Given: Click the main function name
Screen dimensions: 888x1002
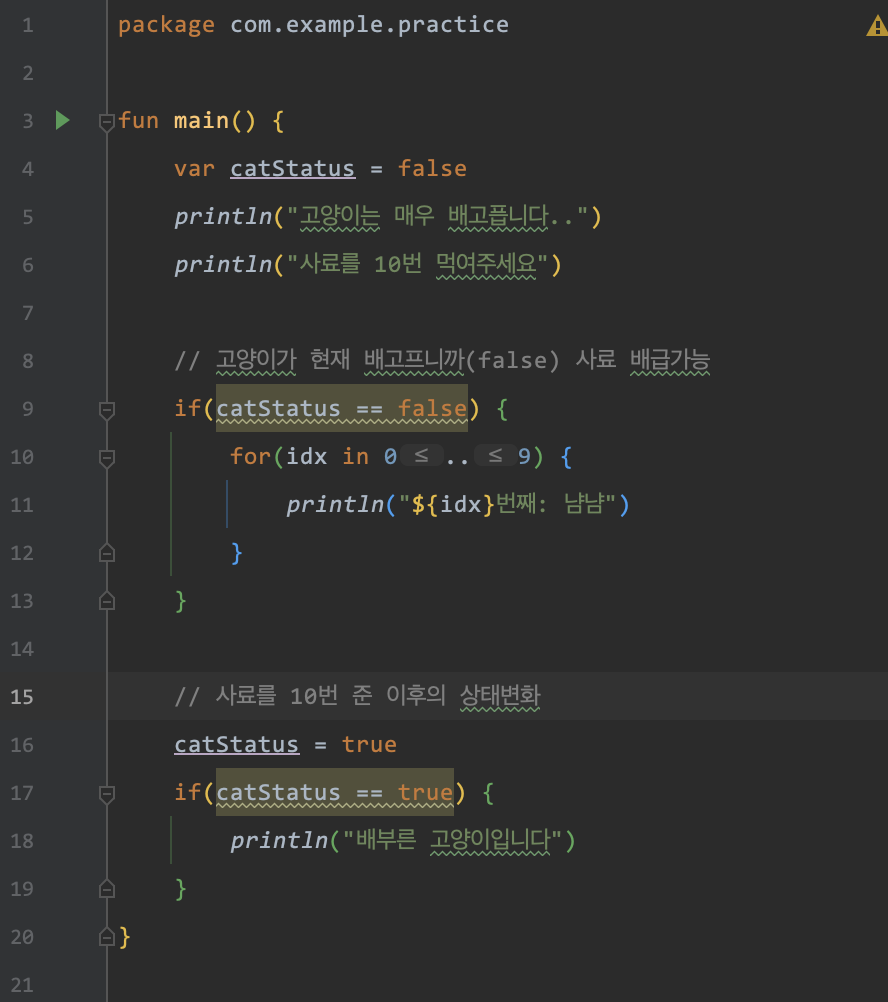Looking at the screenshot, I should [x=201, y=120].
